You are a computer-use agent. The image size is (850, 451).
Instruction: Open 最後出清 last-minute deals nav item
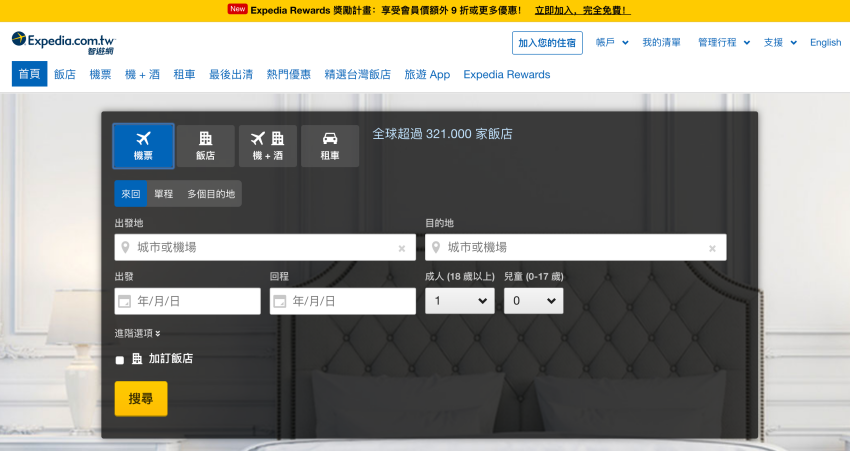[x=231, y=74]
